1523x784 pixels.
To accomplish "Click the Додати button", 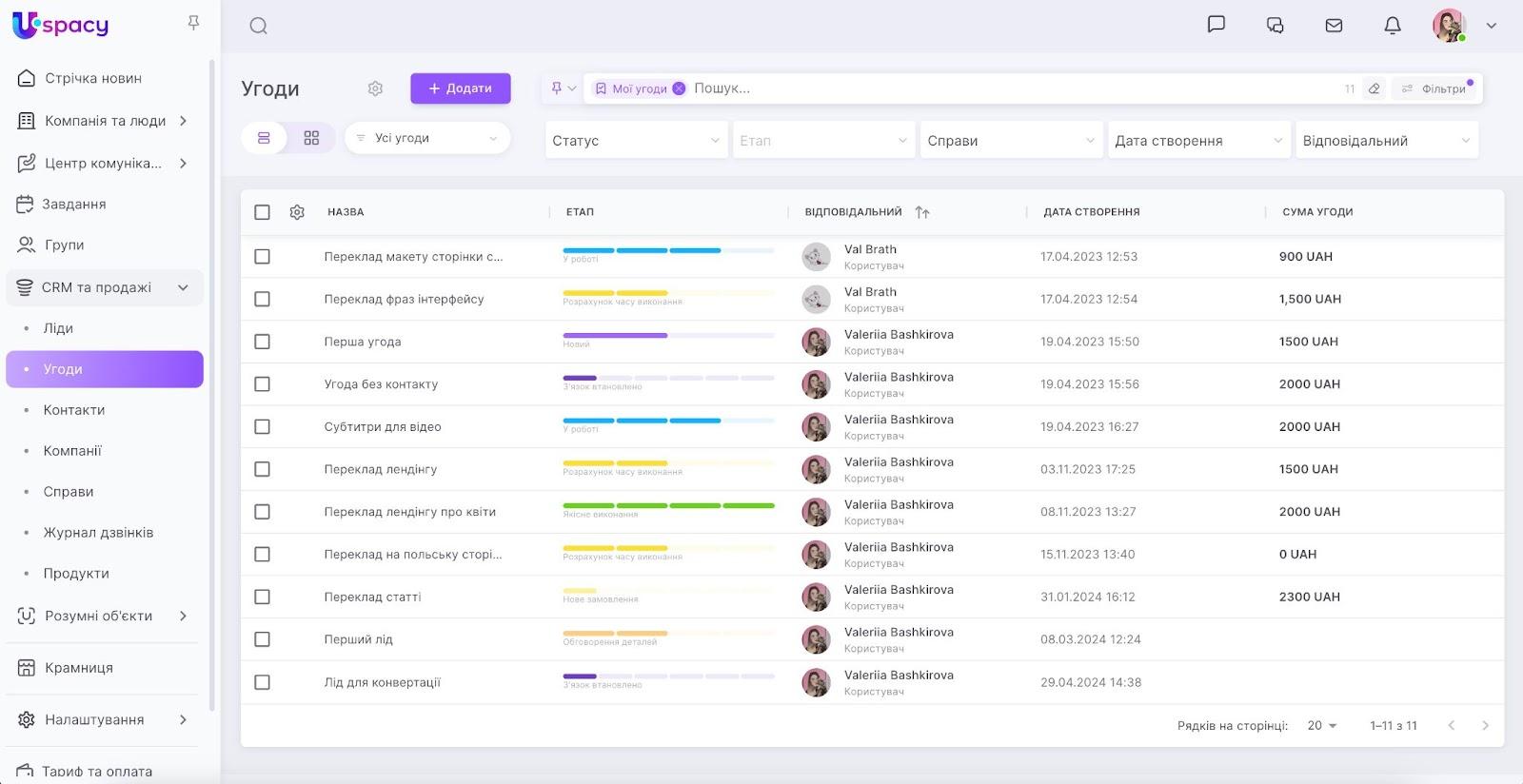I will [461, 88].
